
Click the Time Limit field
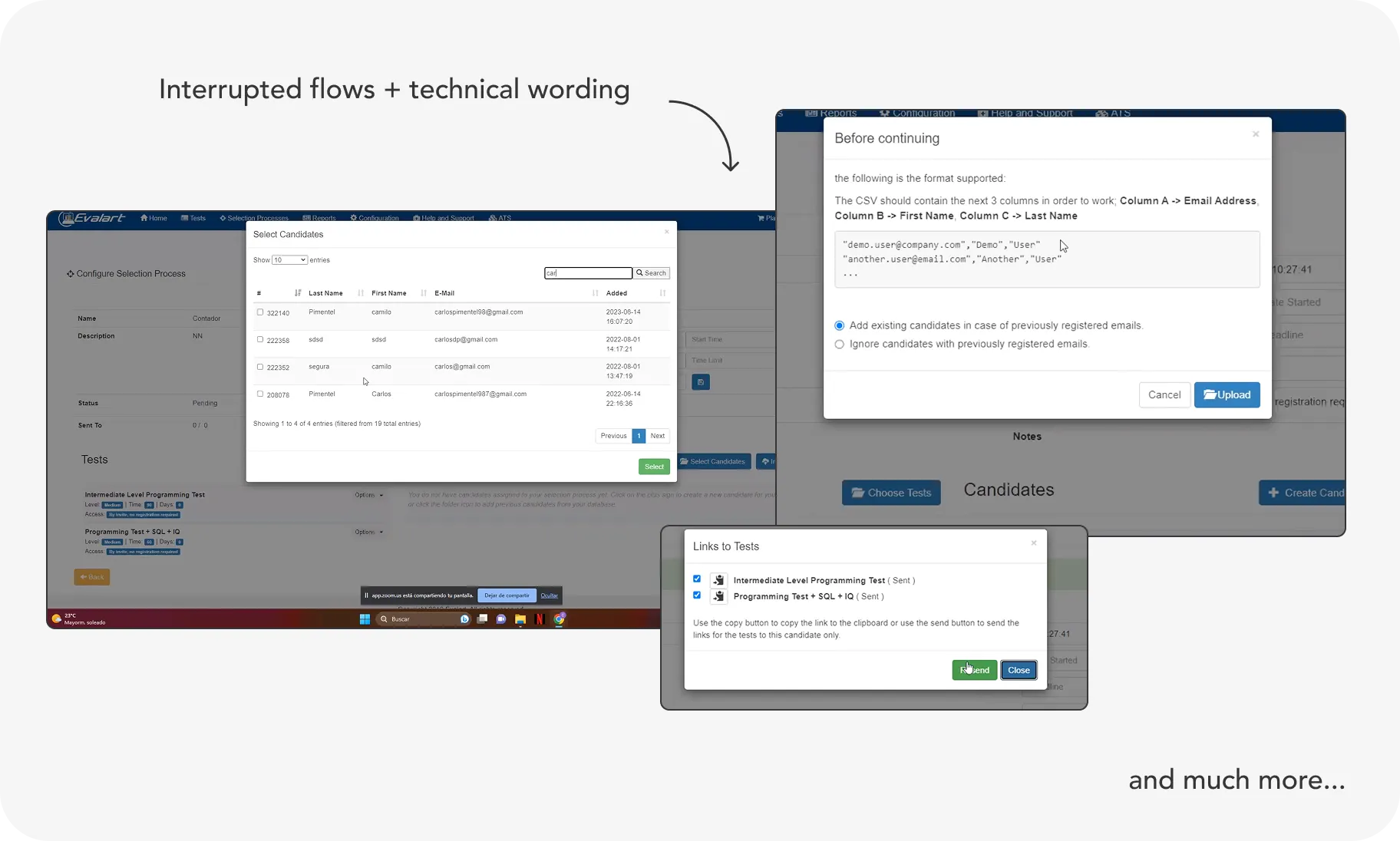click(731, 360)
